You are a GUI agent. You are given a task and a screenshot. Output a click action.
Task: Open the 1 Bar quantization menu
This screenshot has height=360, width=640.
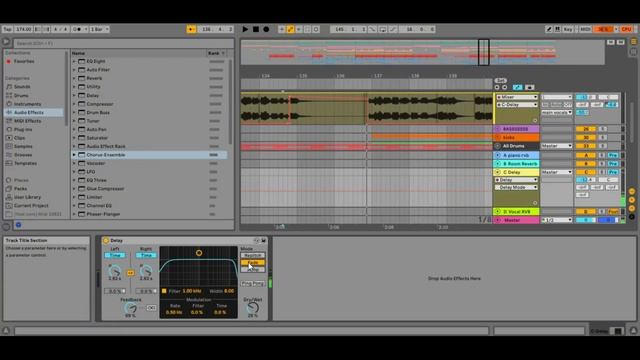(x=100, y=29)
